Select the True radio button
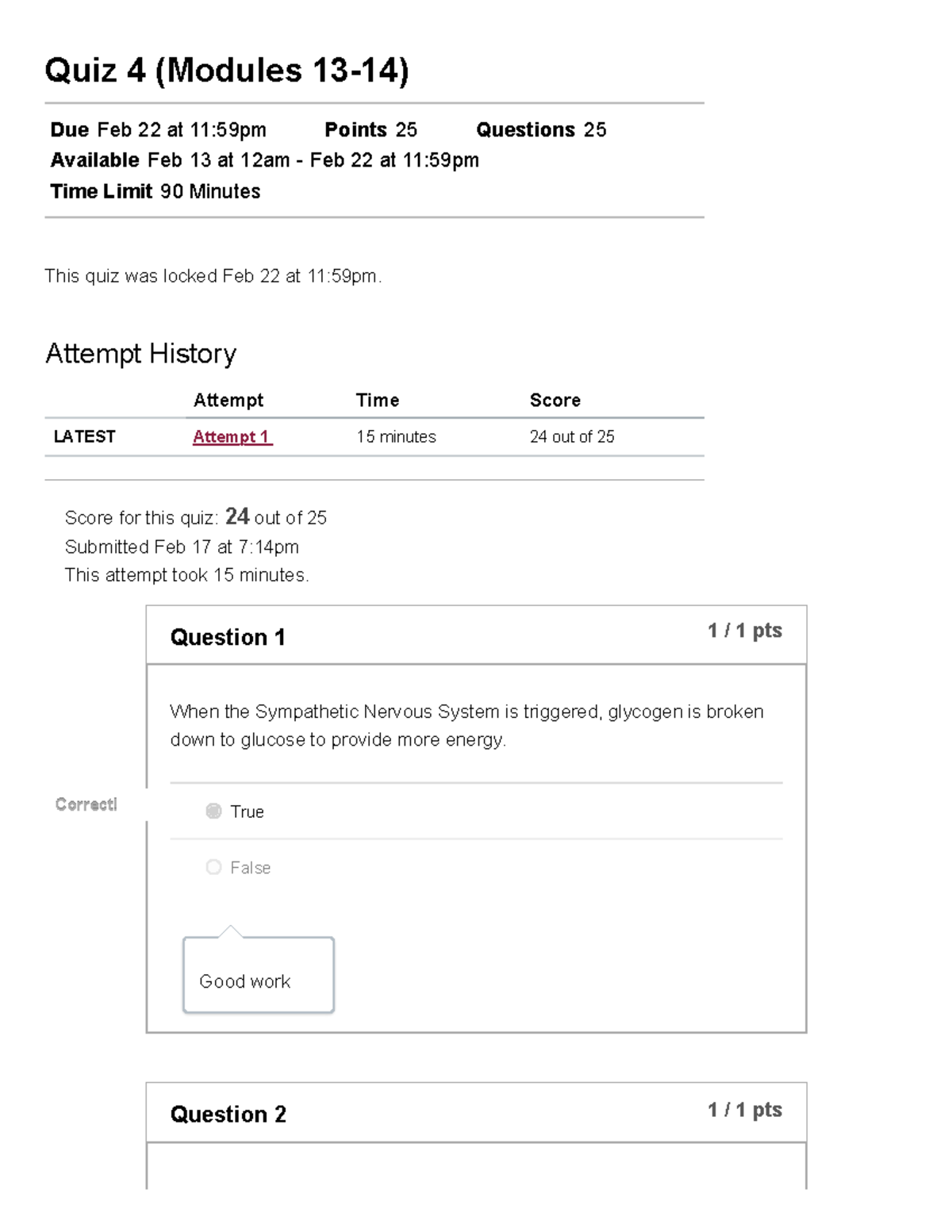The image size is (952, 1232). click(213, 811)
